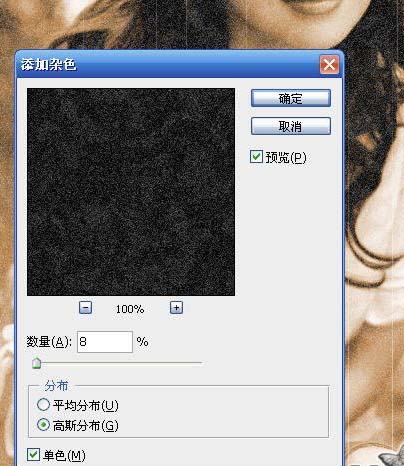Screen dimensions: 404x466
Task: Disable the 单色(M) monochromatic checkbox
Action: [x=33, y=455]
